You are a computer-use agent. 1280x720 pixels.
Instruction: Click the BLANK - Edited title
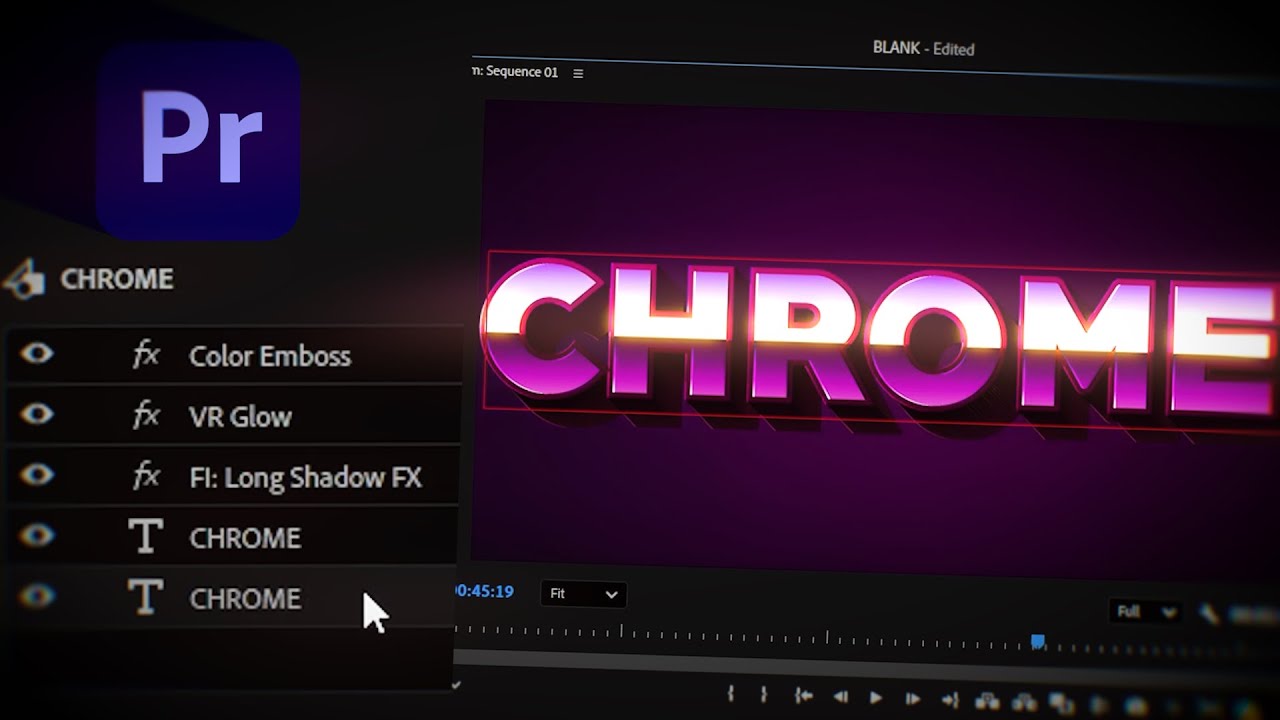coord(923,48)
